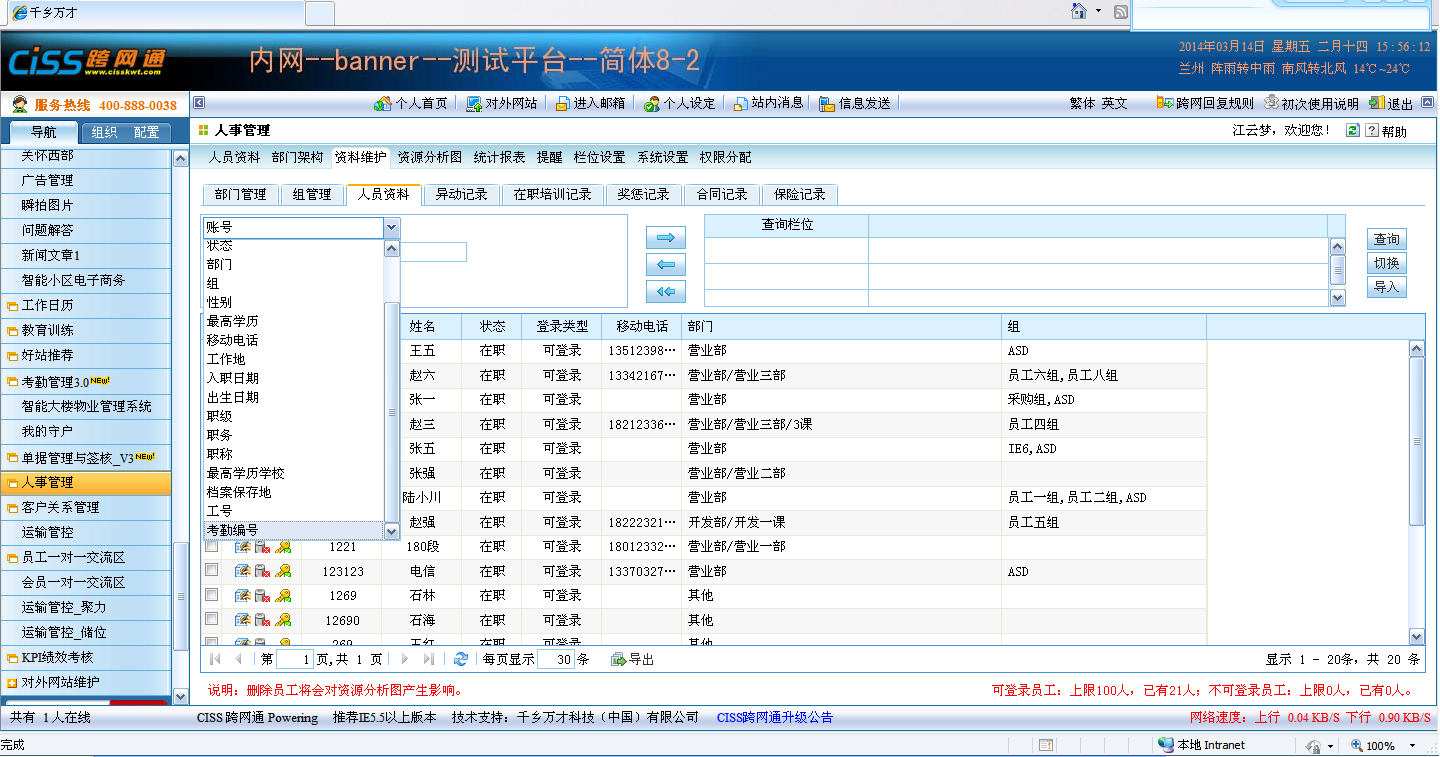Click the edit icon in row 1221
Viewport: 1440px width, 757px height.
(x=243, y=547)
